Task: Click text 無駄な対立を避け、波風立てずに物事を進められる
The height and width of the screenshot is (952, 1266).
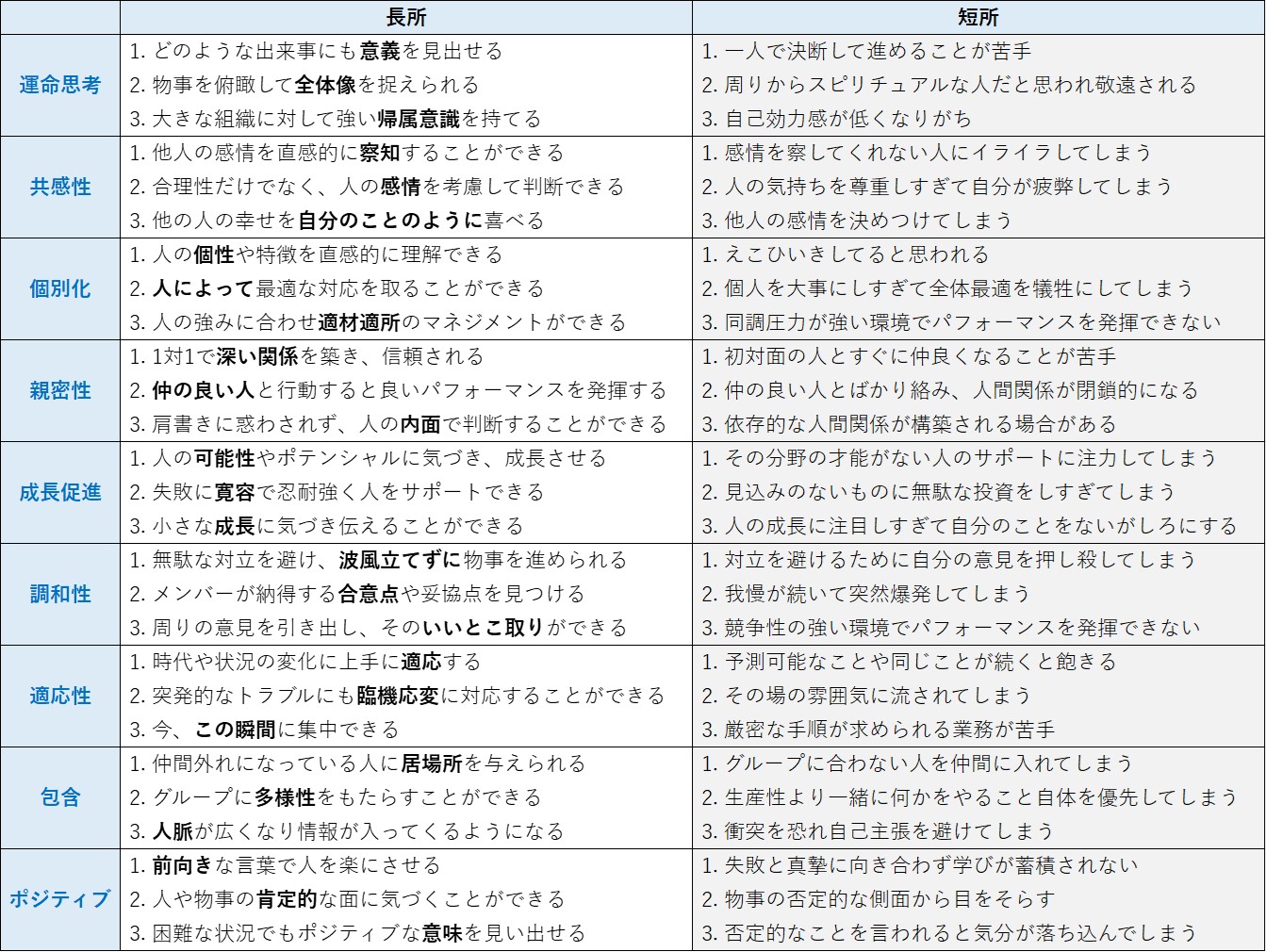Action: click(x=389, y=560)
